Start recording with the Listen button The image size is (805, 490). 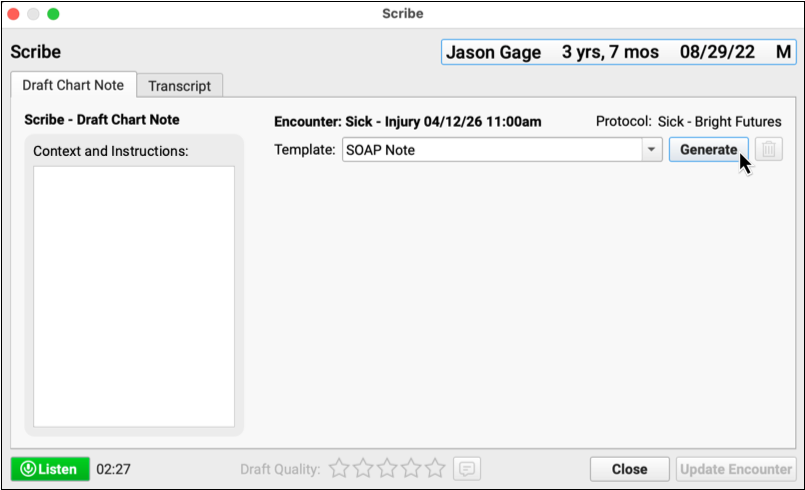pyautogui.click(x=50, y=468)
